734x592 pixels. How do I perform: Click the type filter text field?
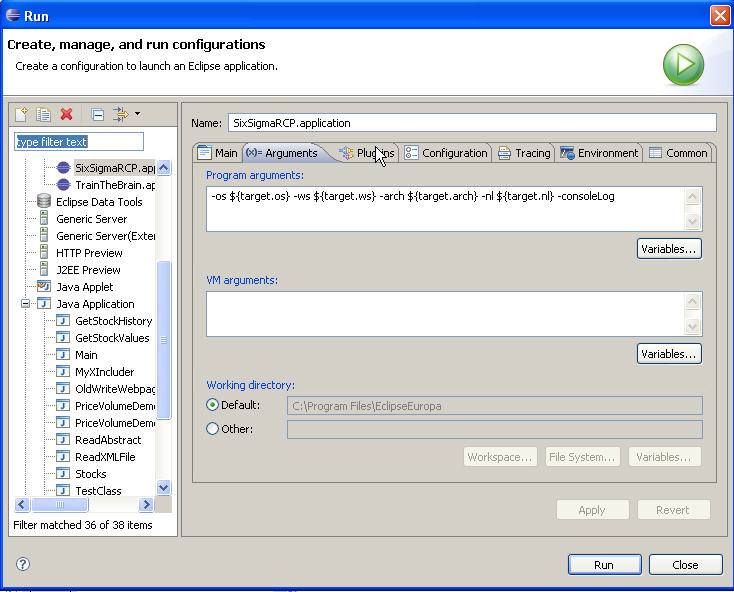tap(79, 142)
